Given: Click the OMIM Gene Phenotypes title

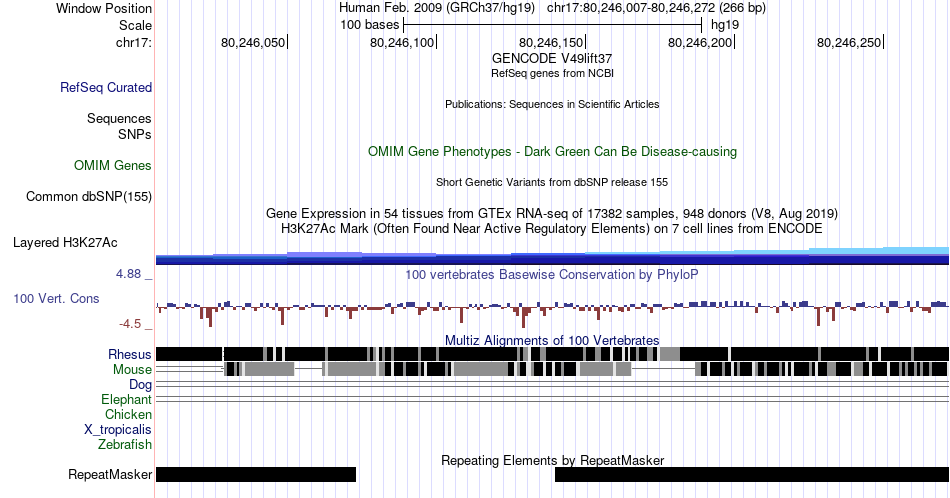Looking at the screenshot, I should [552, 151].
